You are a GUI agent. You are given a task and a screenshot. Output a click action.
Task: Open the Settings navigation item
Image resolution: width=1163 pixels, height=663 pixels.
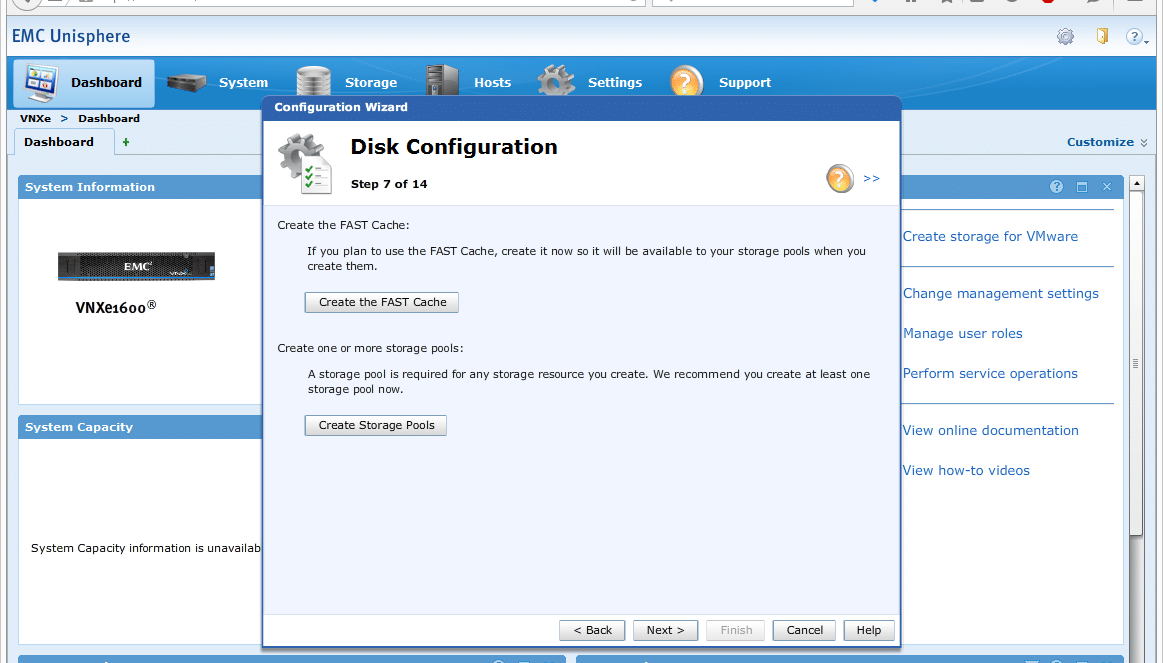pyautogui.click(x=590, y=82)
